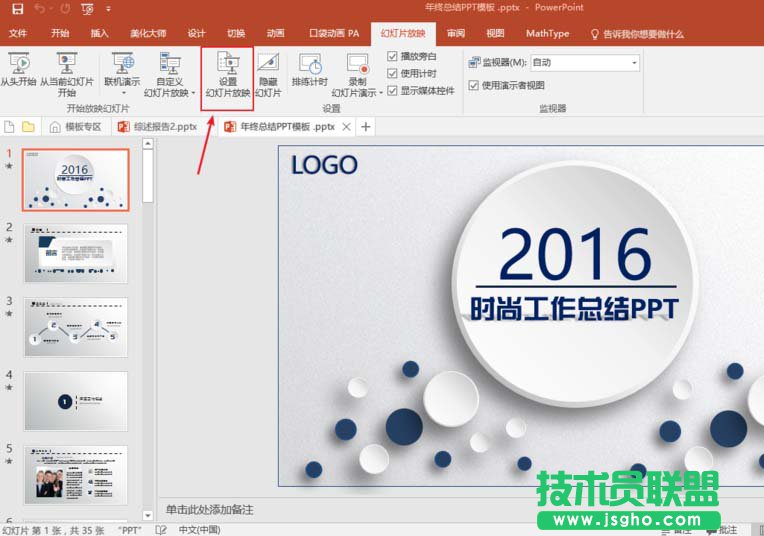Click the LOGO text on slide

pos(324,165)
